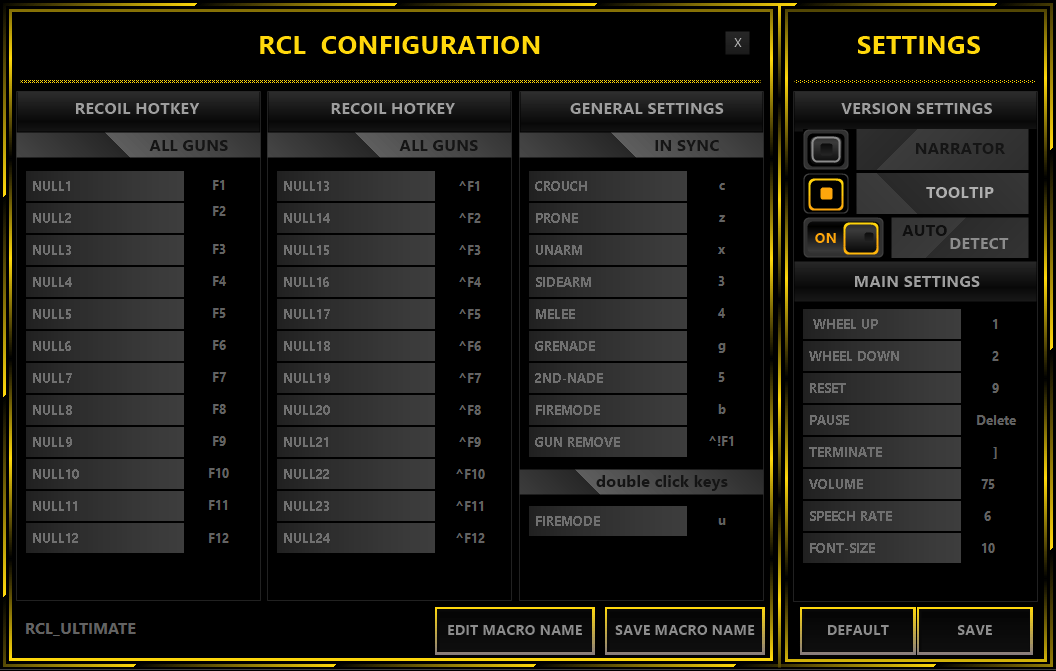Click the NULL13 macro name field
Image resolution: width=1056 pixels, height=671 pixels.
[356, 186]
